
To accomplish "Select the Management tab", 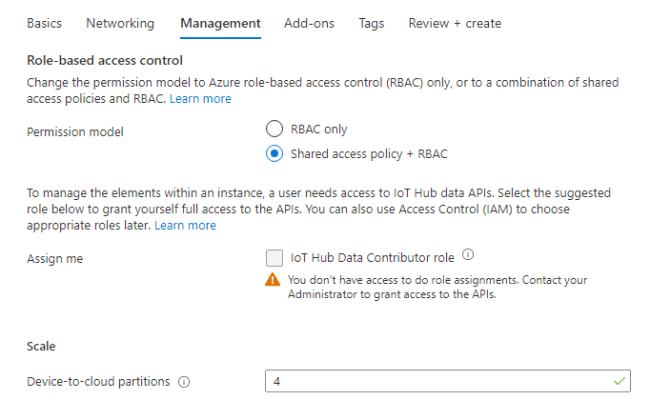I will coord(221,24).
